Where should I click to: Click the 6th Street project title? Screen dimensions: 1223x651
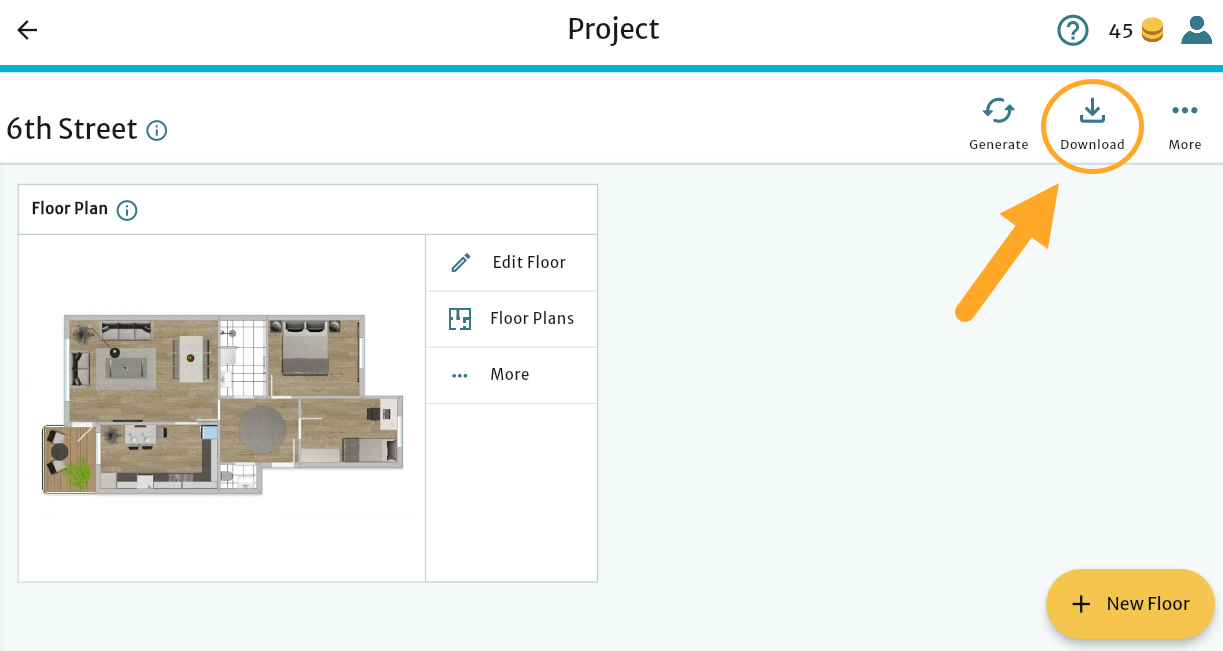pyautogui.click(x=72, y=128)
